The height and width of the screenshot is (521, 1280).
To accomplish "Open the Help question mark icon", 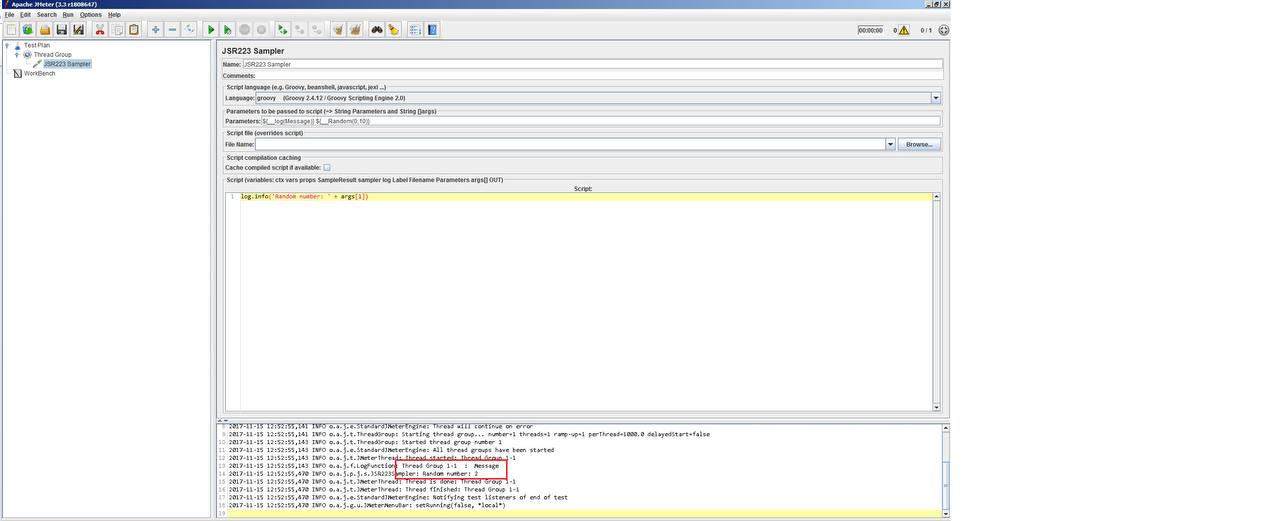I will 432,30.
